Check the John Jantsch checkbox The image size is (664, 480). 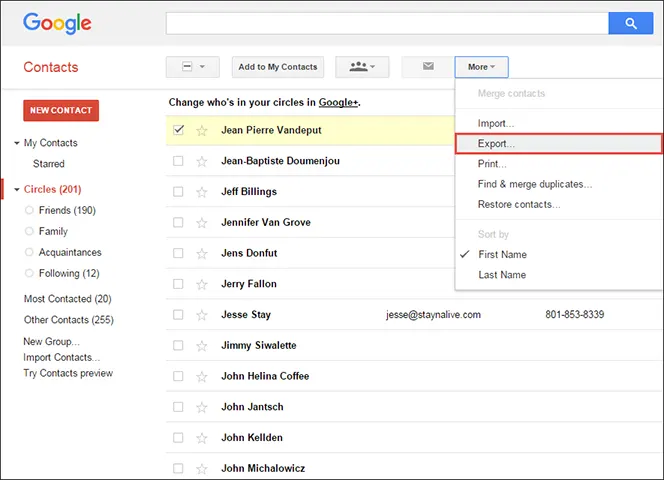[x=178, y=407]
